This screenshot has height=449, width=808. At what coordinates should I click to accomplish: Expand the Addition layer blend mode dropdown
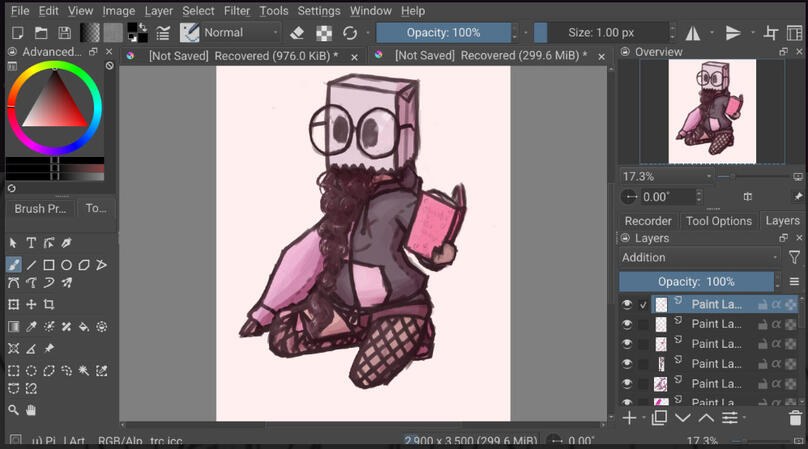point(699,258)
